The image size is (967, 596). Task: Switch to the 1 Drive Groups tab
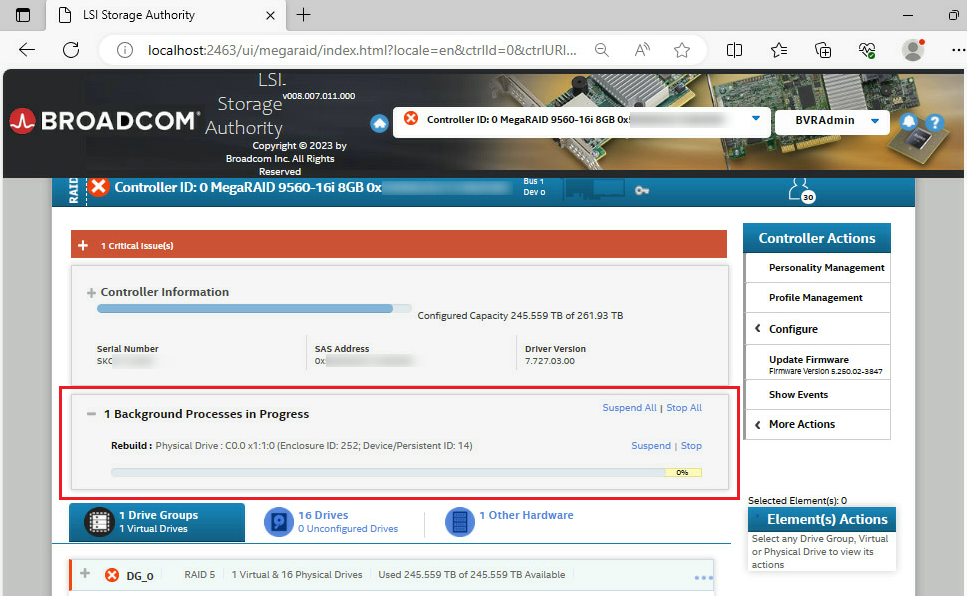(157, 522)
